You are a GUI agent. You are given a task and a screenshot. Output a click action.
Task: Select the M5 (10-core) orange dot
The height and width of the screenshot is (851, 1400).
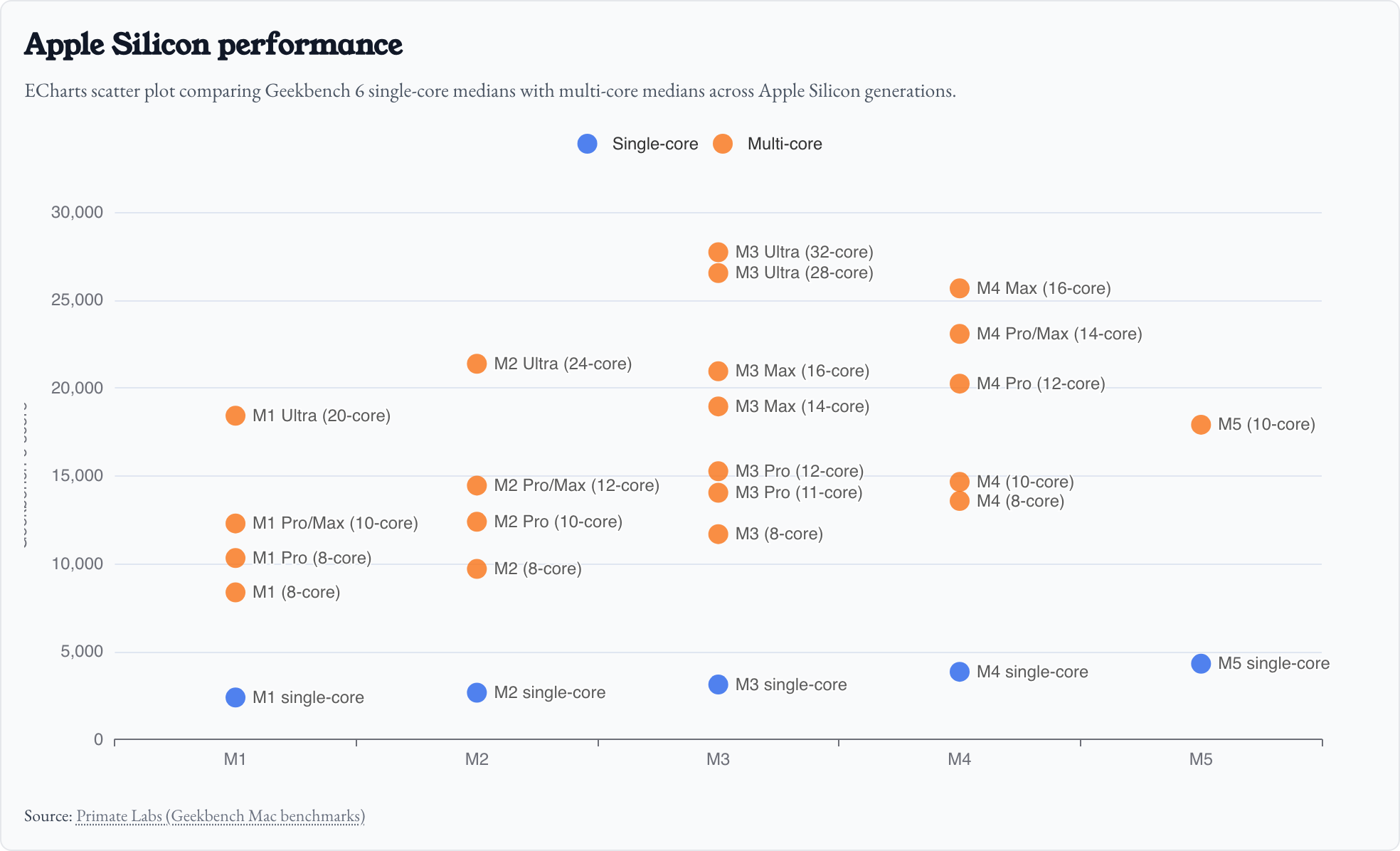1201,425
